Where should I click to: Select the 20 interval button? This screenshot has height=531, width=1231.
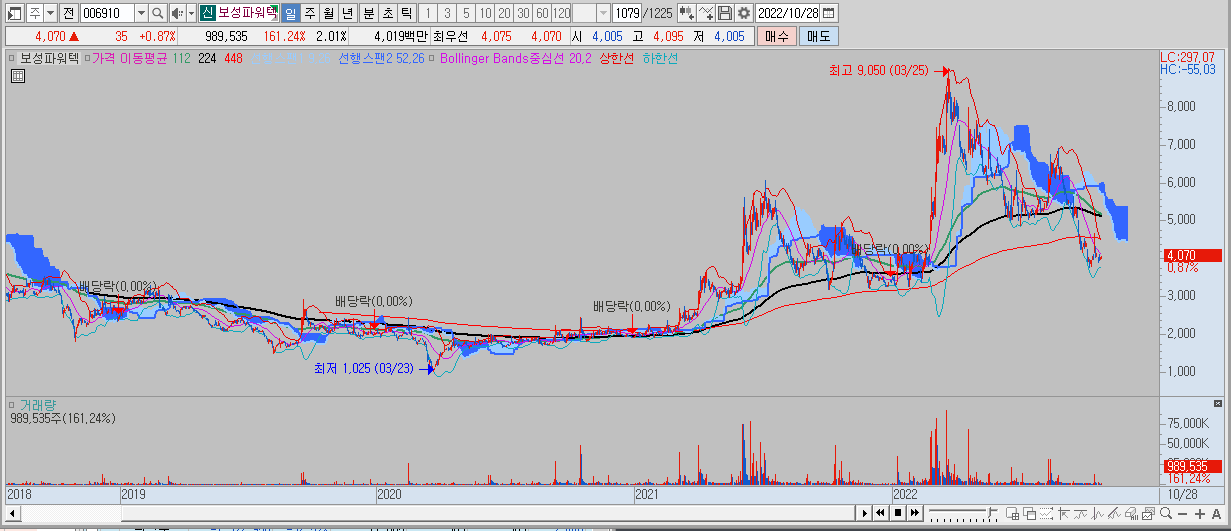pos(503,13)
